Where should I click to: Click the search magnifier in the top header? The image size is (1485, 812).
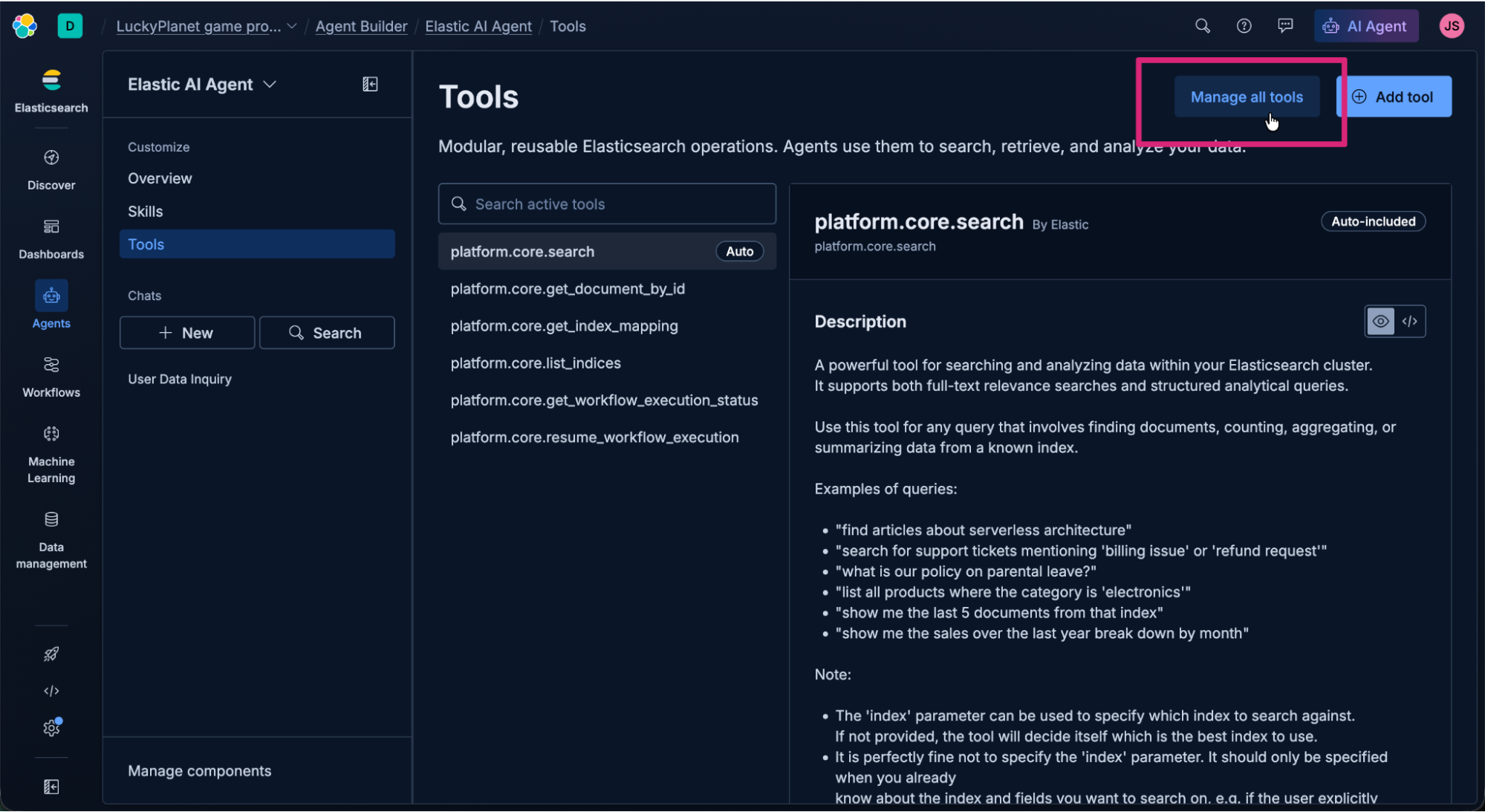click(1202, 26)
